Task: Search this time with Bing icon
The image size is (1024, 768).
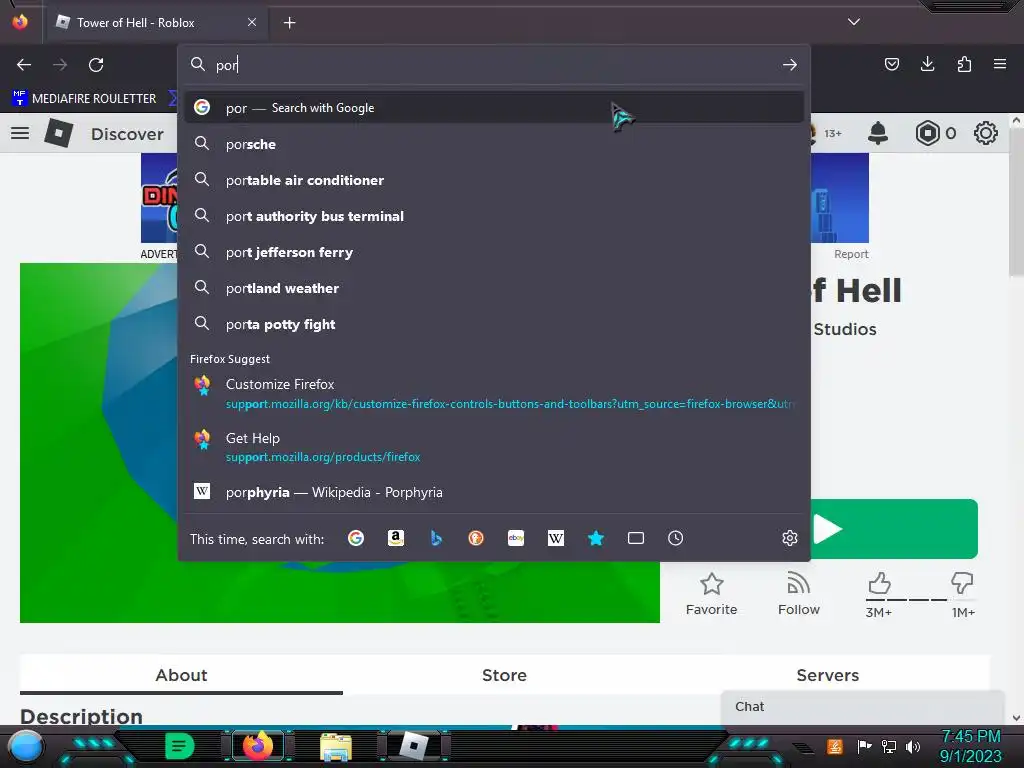Action: [x=436, y=538]
